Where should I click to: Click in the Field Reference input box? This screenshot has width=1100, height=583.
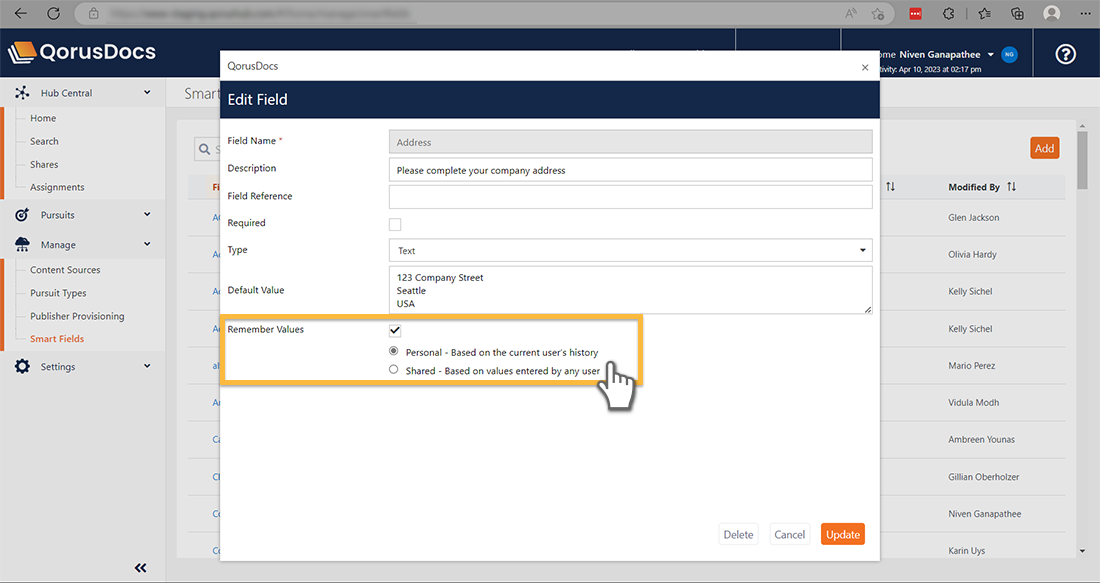(630, 197)
